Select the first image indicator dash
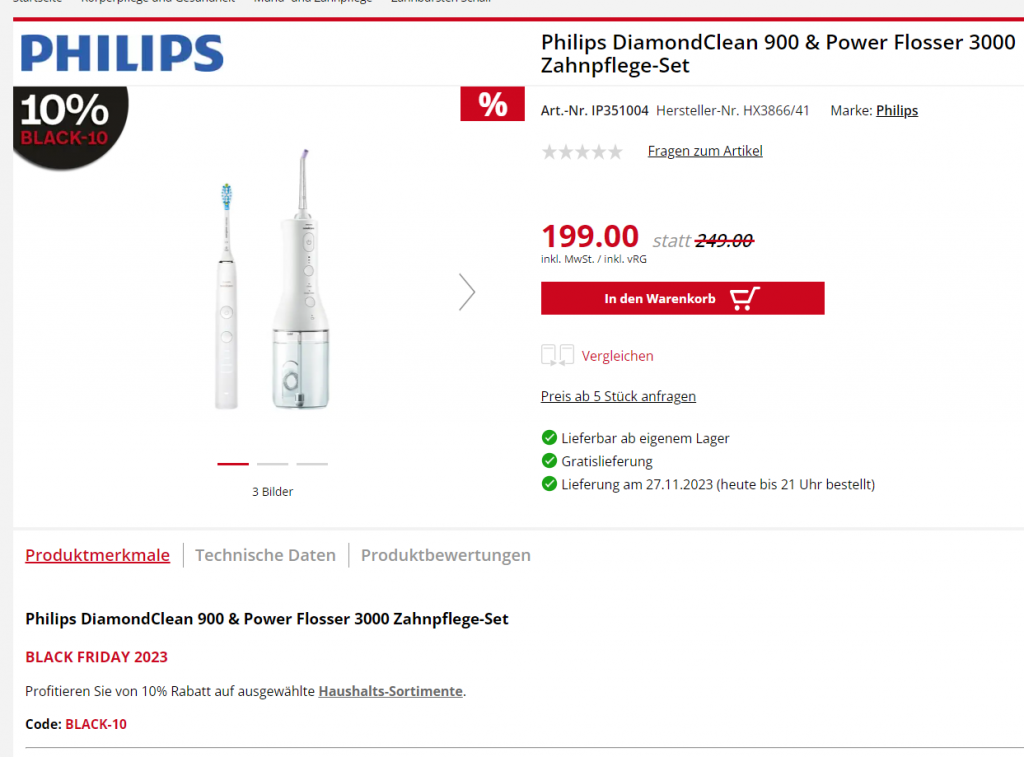 tap(233, 464)
